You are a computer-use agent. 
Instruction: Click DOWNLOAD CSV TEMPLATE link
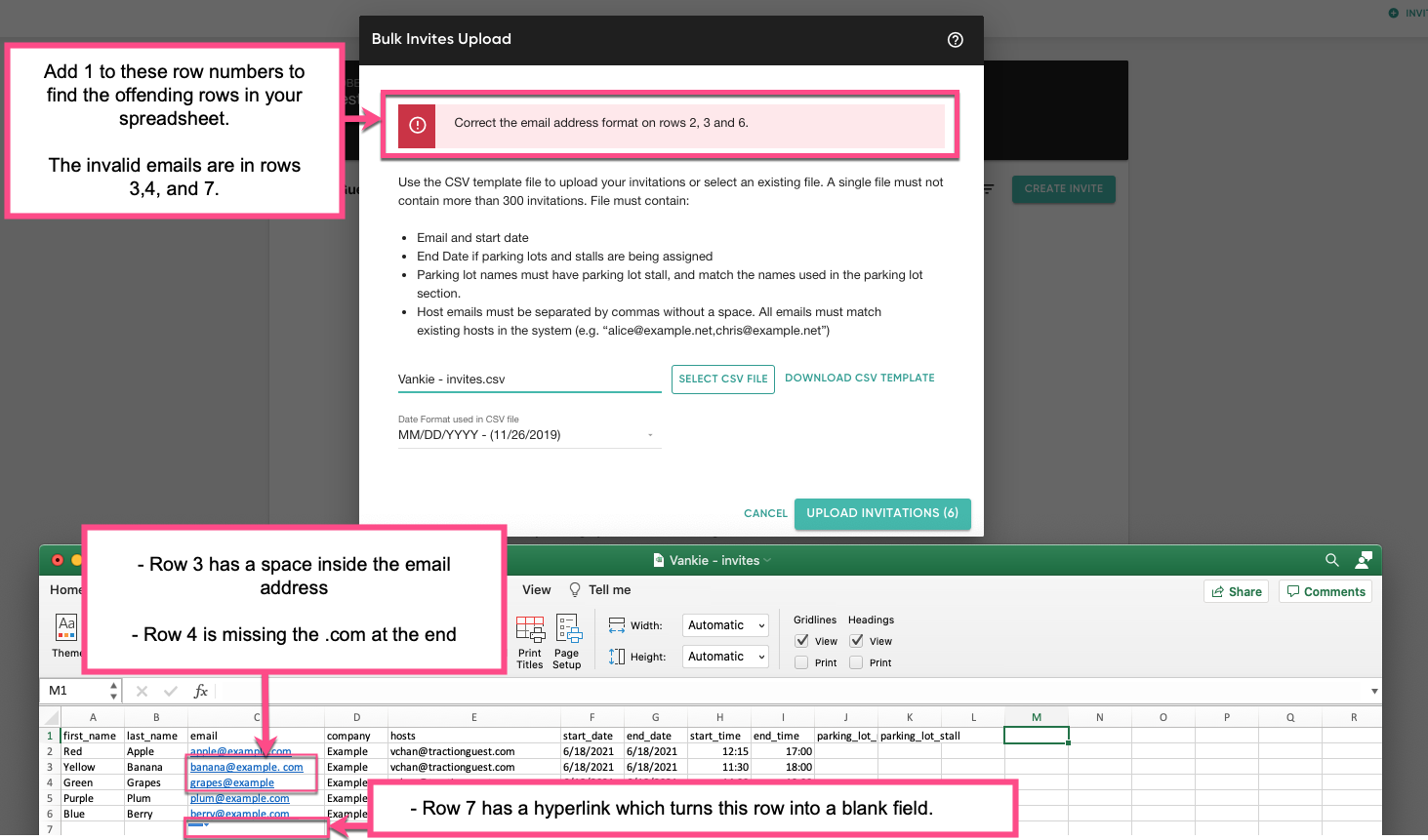click(860, 379)
